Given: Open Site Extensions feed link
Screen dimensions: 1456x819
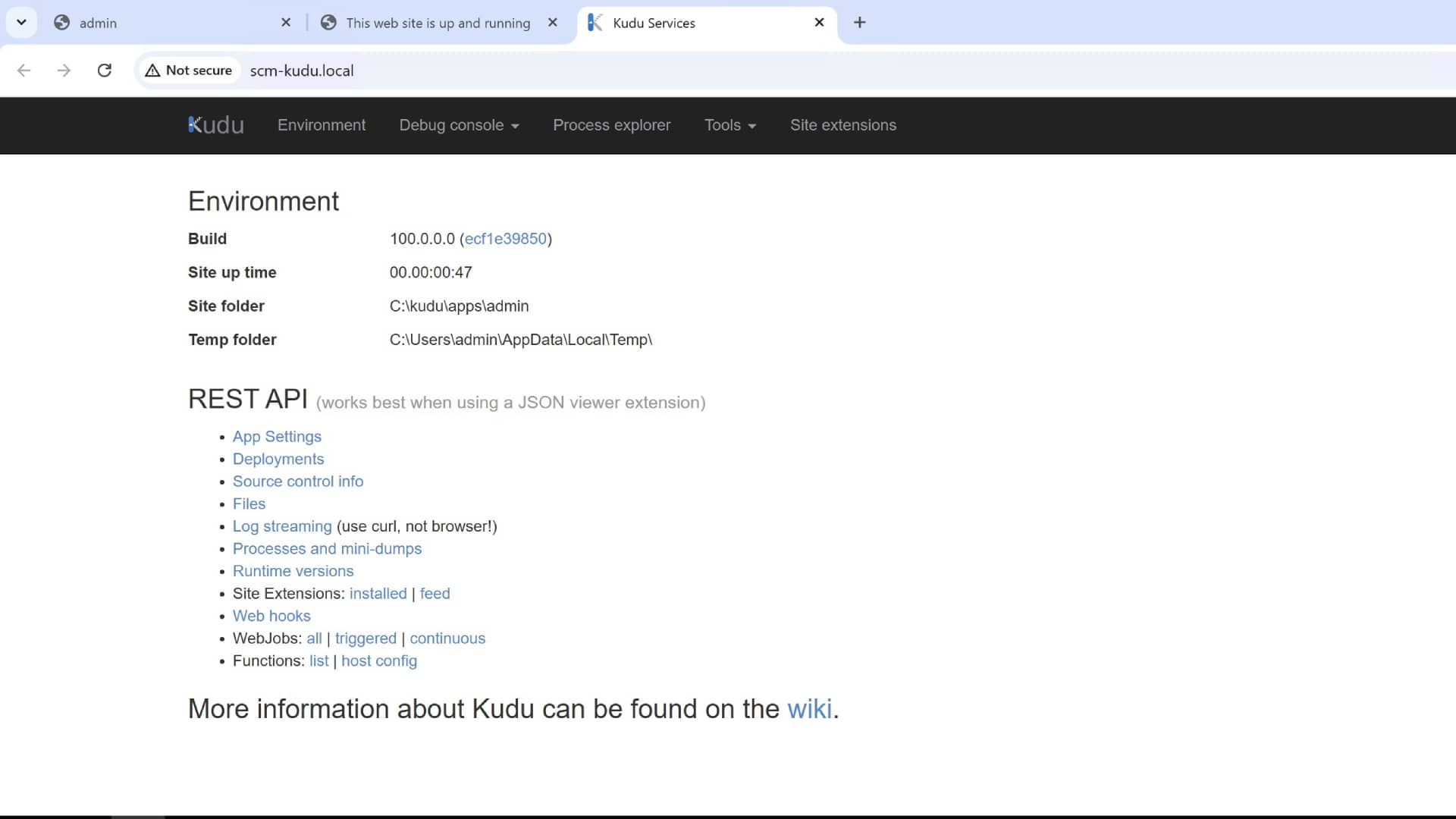Looking at the screenshot, I should [435, 594].
